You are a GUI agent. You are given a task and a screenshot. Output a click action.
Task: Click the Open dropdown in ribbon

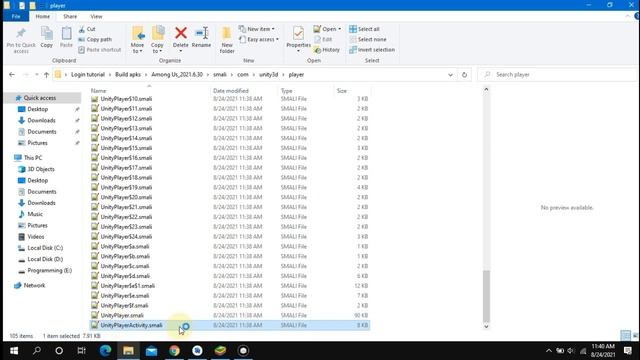(x=327, y=29)
